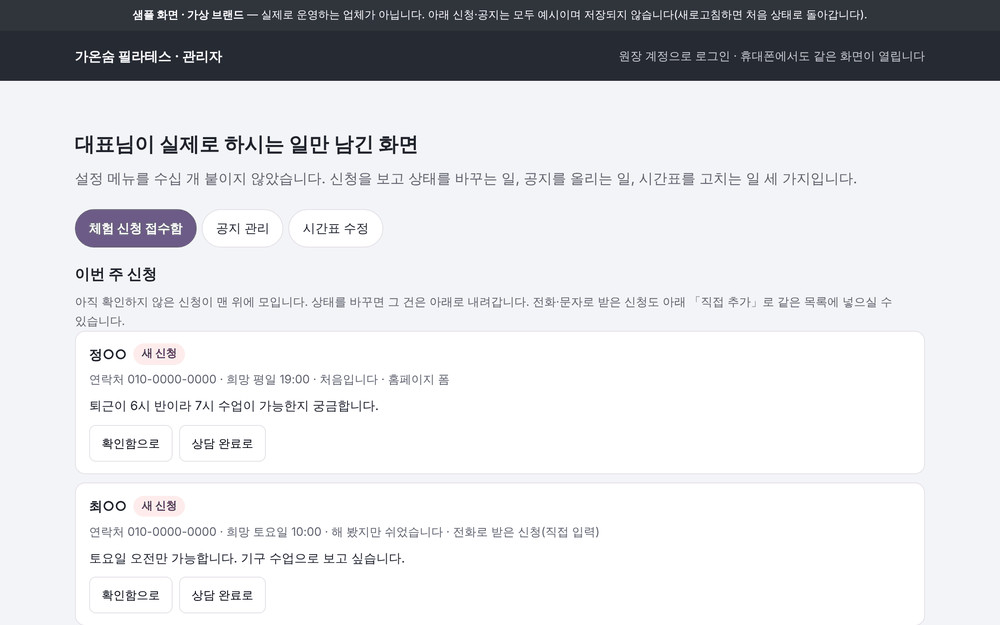Image resolution: width=1000 pixels, height=625 pixels.
Task: Select the 새 신청 badge beside 정○○
Action: pyautogui.click(x=159, y=353)
